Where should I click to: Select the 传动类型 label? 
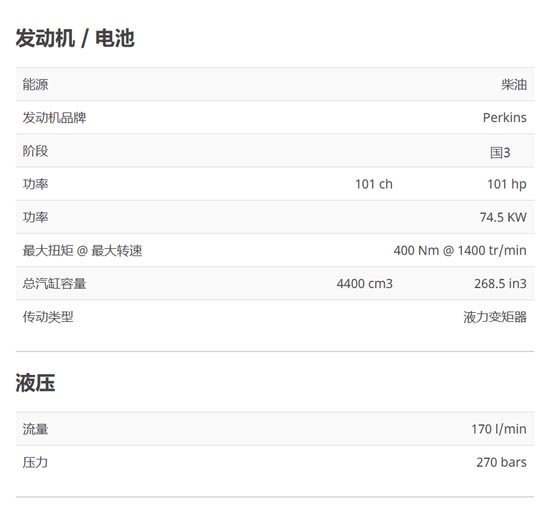(48, 317)
